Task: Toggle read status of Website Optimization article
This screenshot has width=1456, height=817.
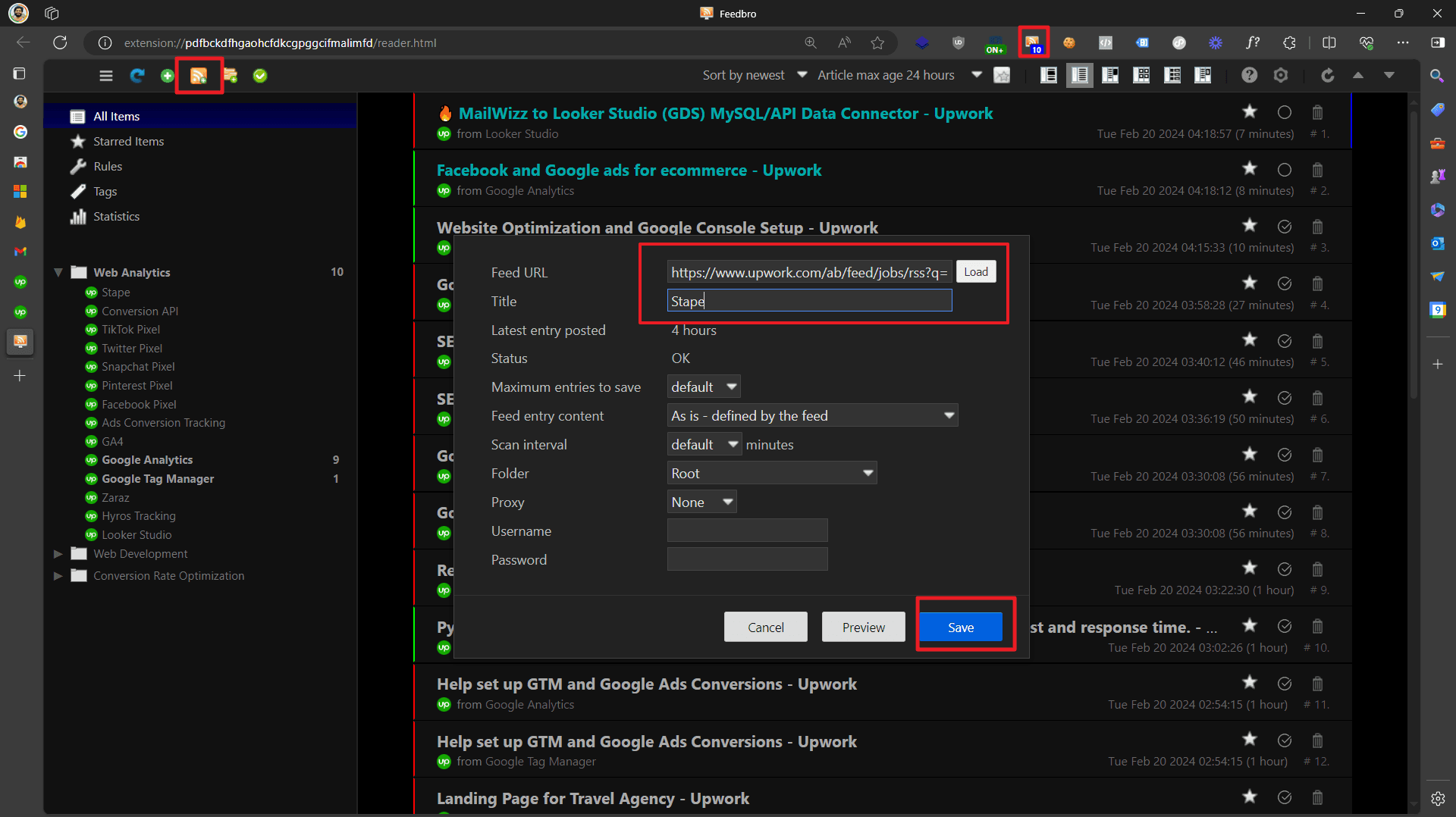Action: (1285, 227)
